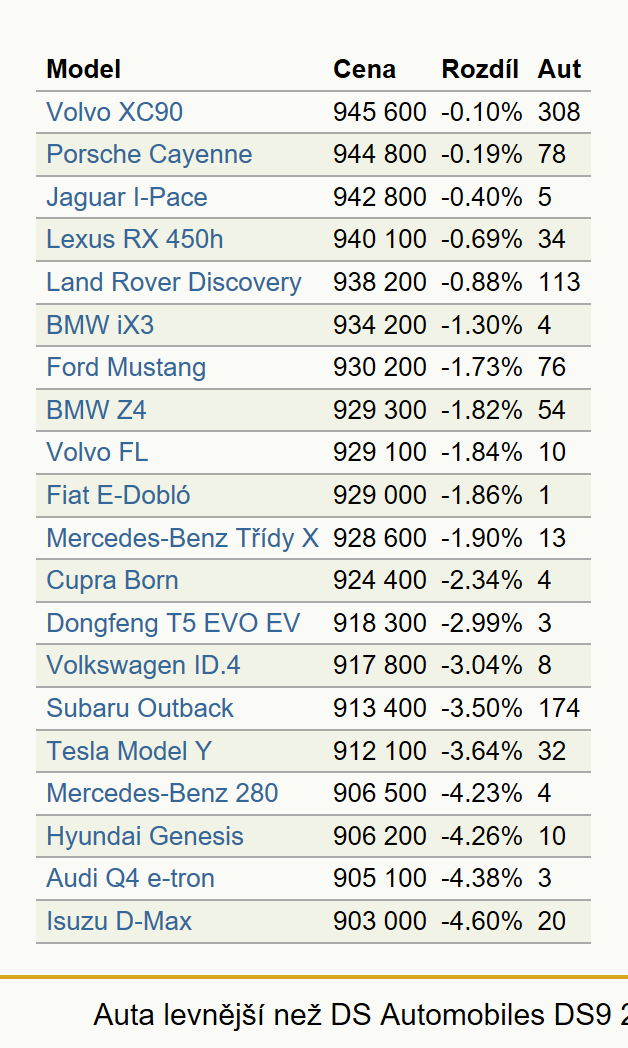
Task: Select the BMW Z4 link
Action: tap(96, 410)
